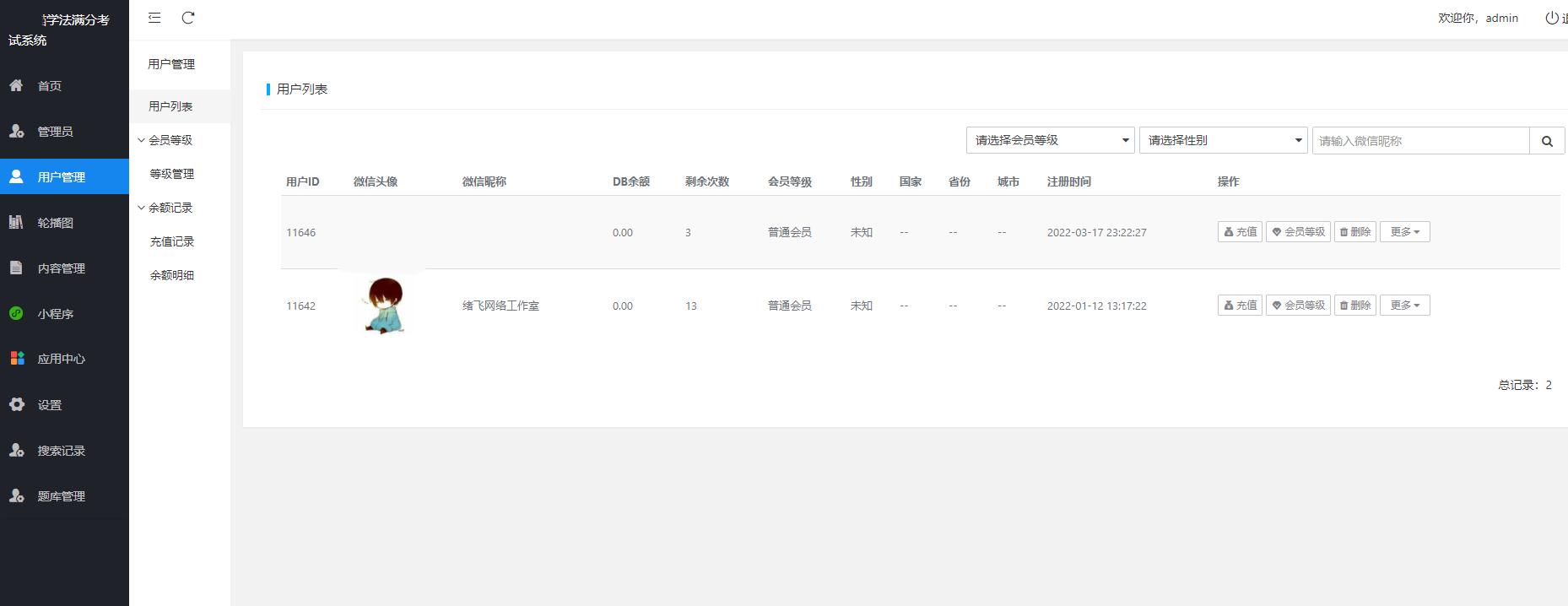Refresh the page via the reload icon
This screenshot has width=1568, height=606.
pyautogui.click(x=188, y=18)
